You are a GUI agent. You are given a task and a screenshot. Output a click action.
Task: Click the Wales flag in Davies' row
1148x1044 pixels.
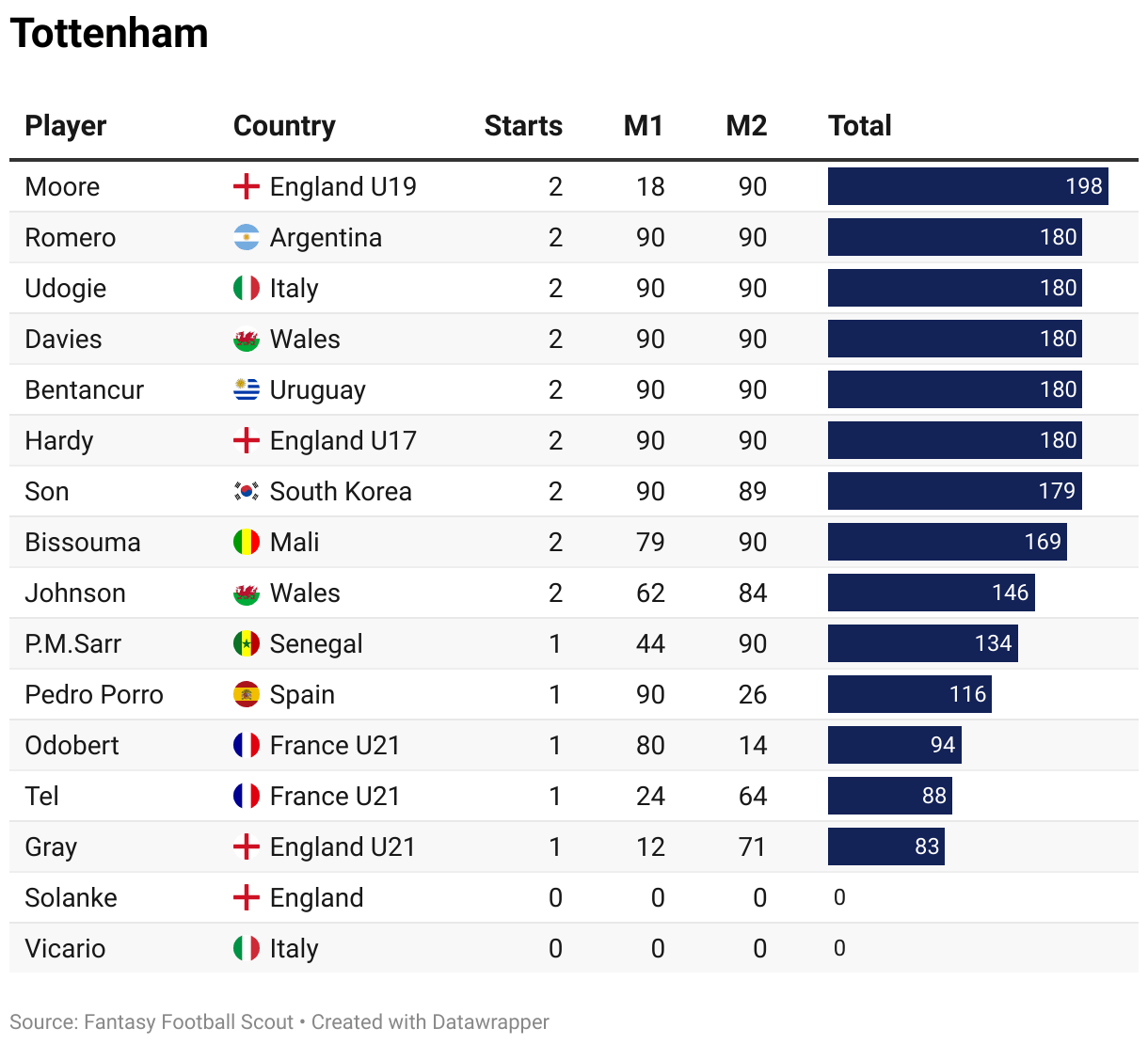coord(247,339)
